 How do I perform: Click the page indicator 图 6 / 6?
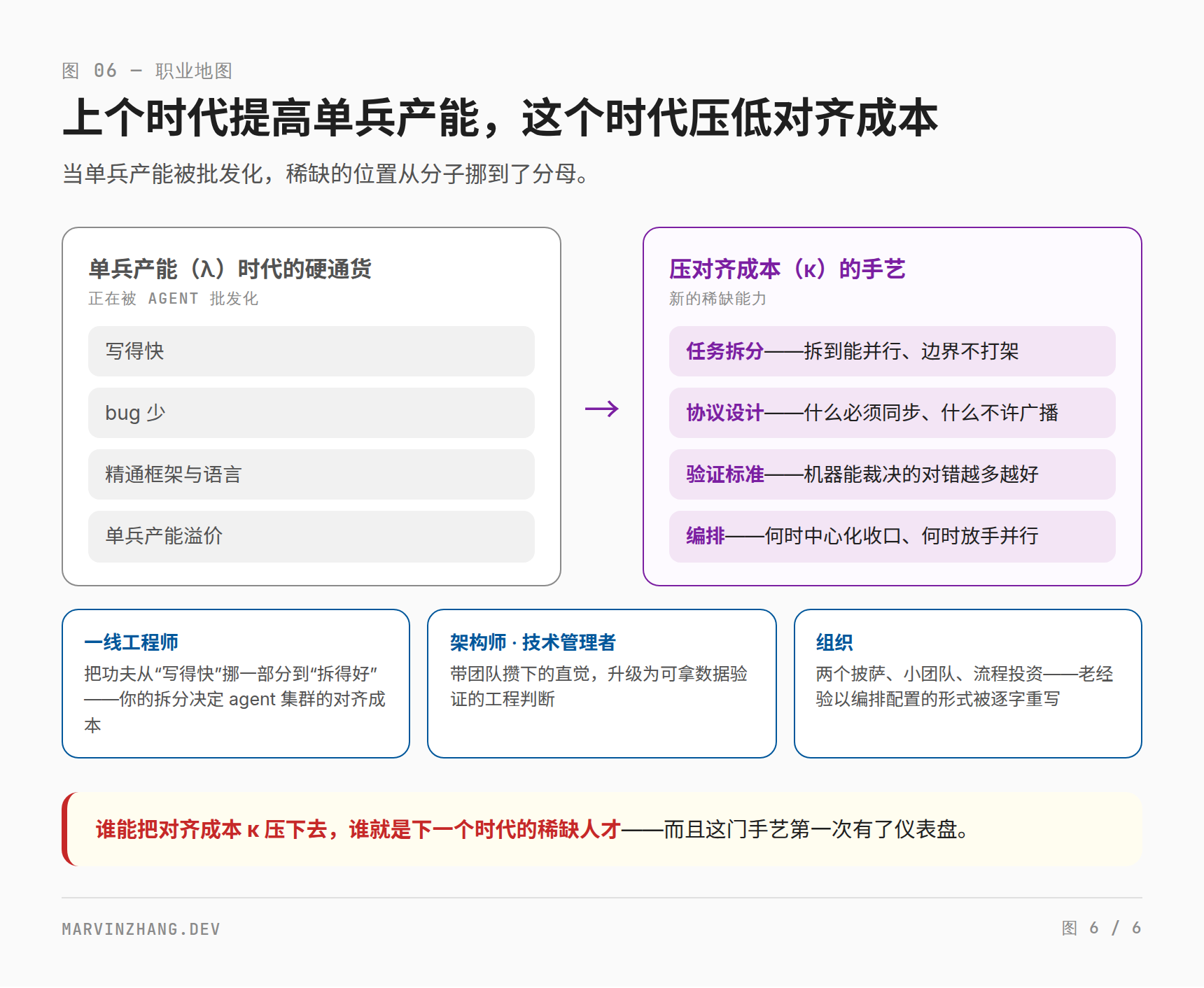[1102, 928]
